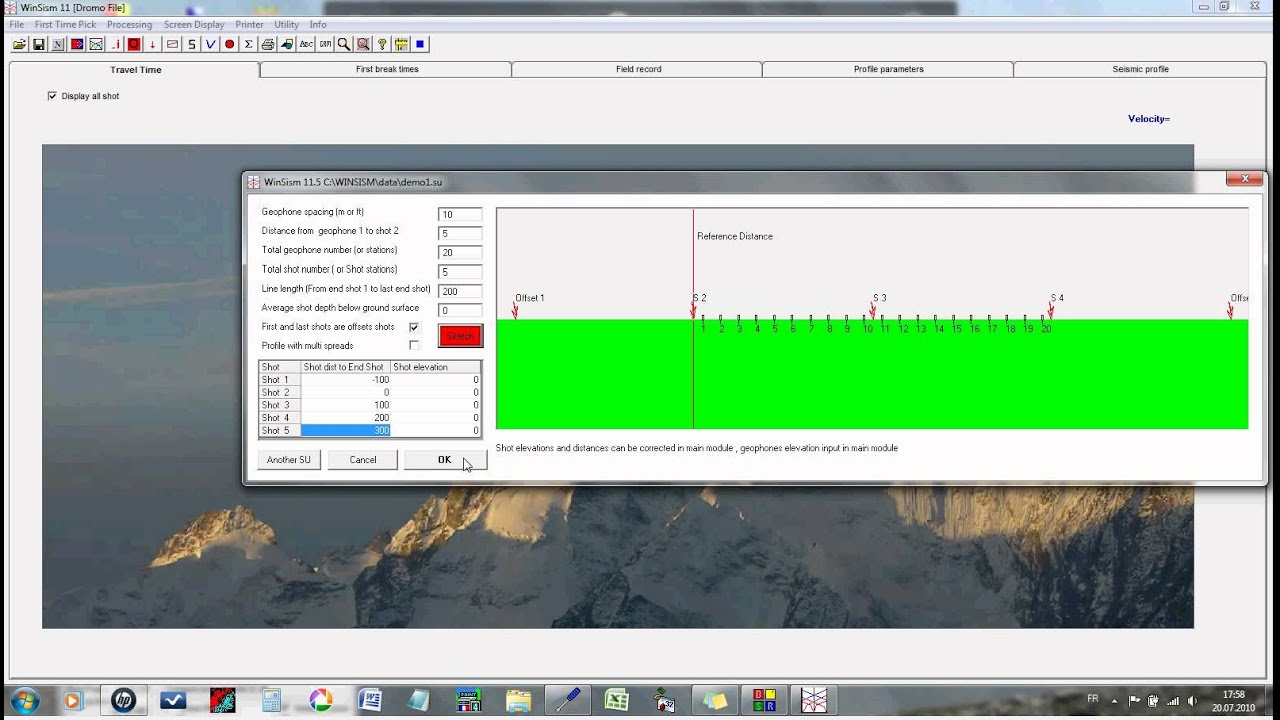Switch to the Field record tab
The height and width of the screenshot is (720, 1280).
click(638, 70)
